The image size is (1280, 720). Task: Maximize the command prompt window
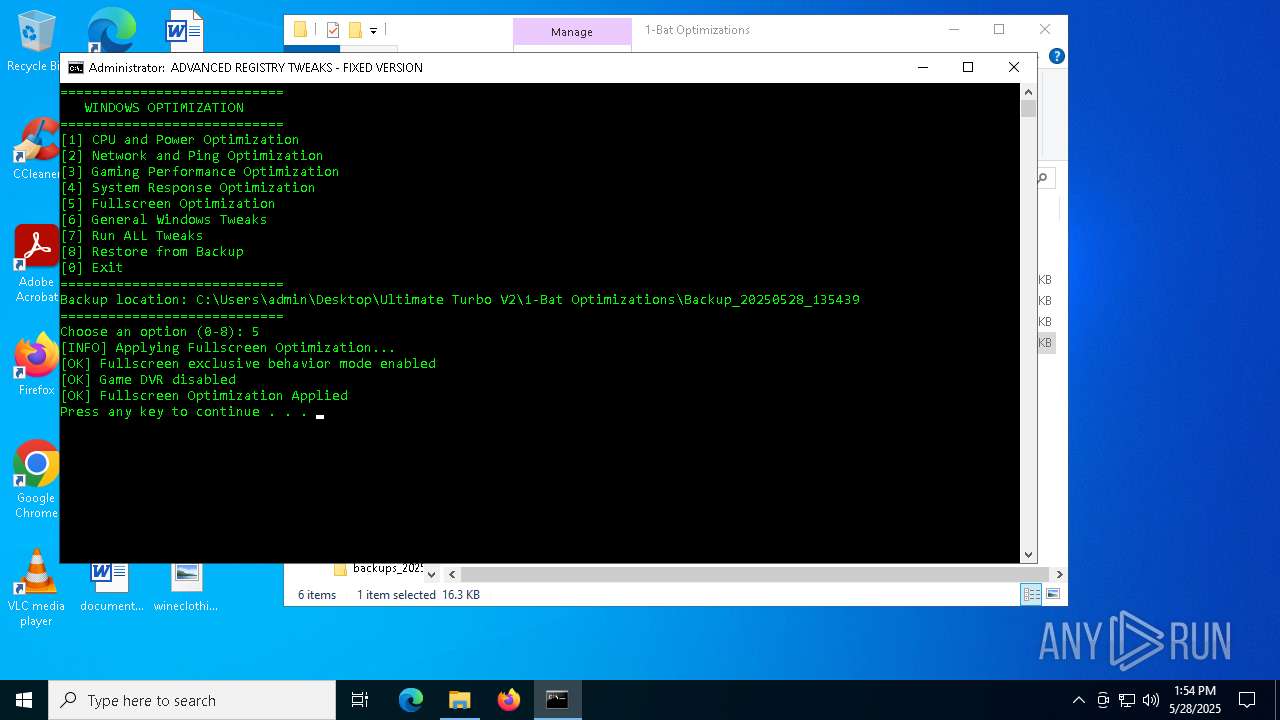click(x=968, y=67)
